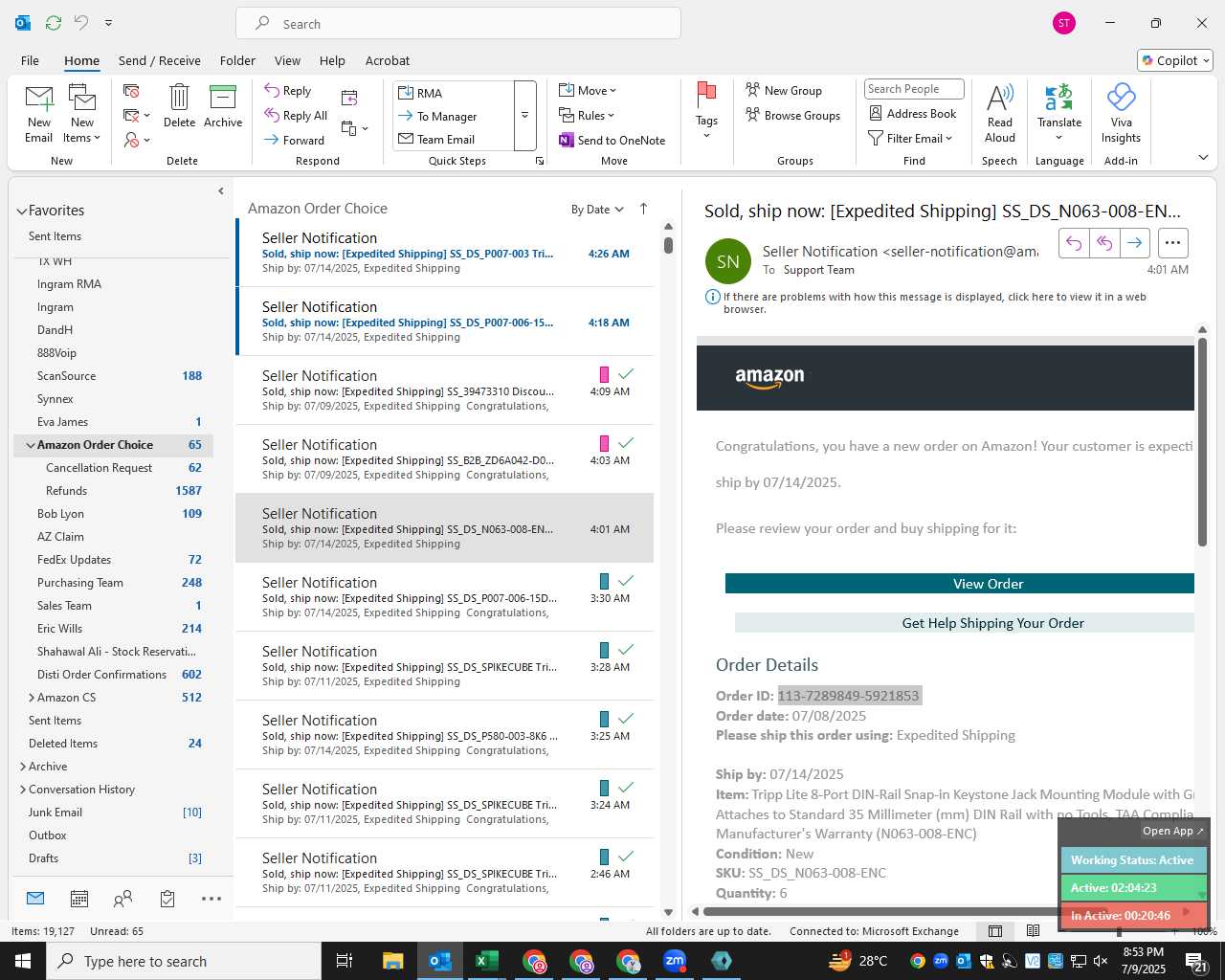Toggle complete checkmark on 3:30 AM email
This screenshot has height=980, width=1225.
(x=626, y=581)
